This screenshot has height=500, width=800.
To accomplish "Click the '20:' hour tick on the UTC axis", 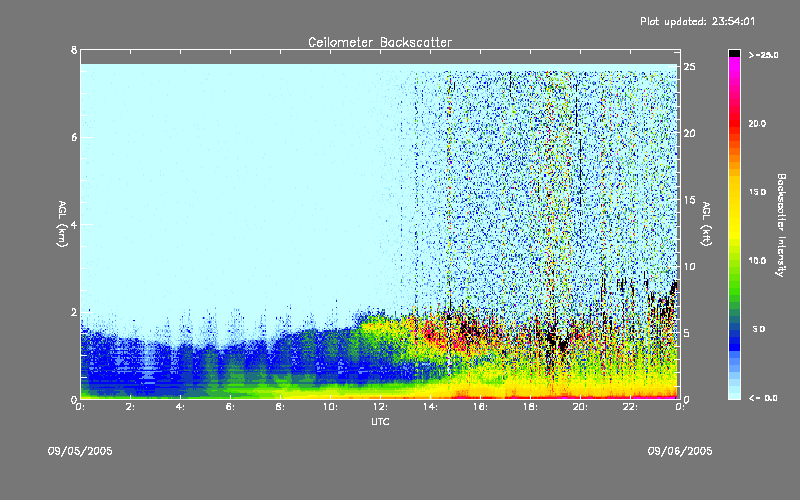I will pyautogui.click(x=581, y=407).
